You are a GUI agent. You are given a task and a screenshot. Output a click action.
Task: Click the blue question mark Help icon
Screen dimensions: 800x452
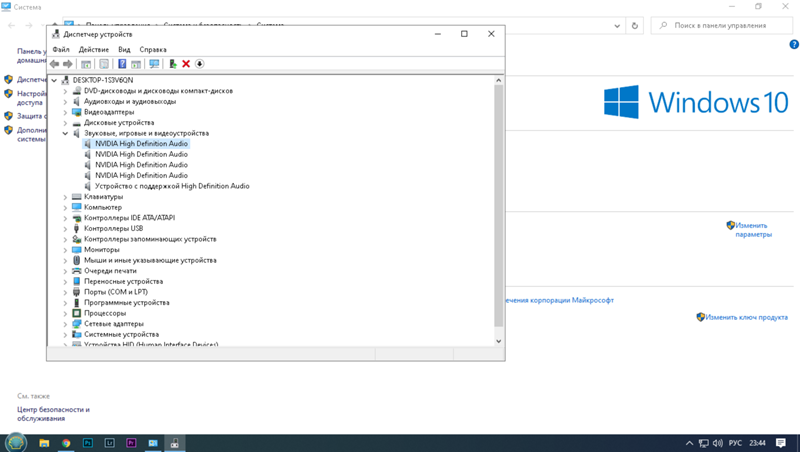122,64
